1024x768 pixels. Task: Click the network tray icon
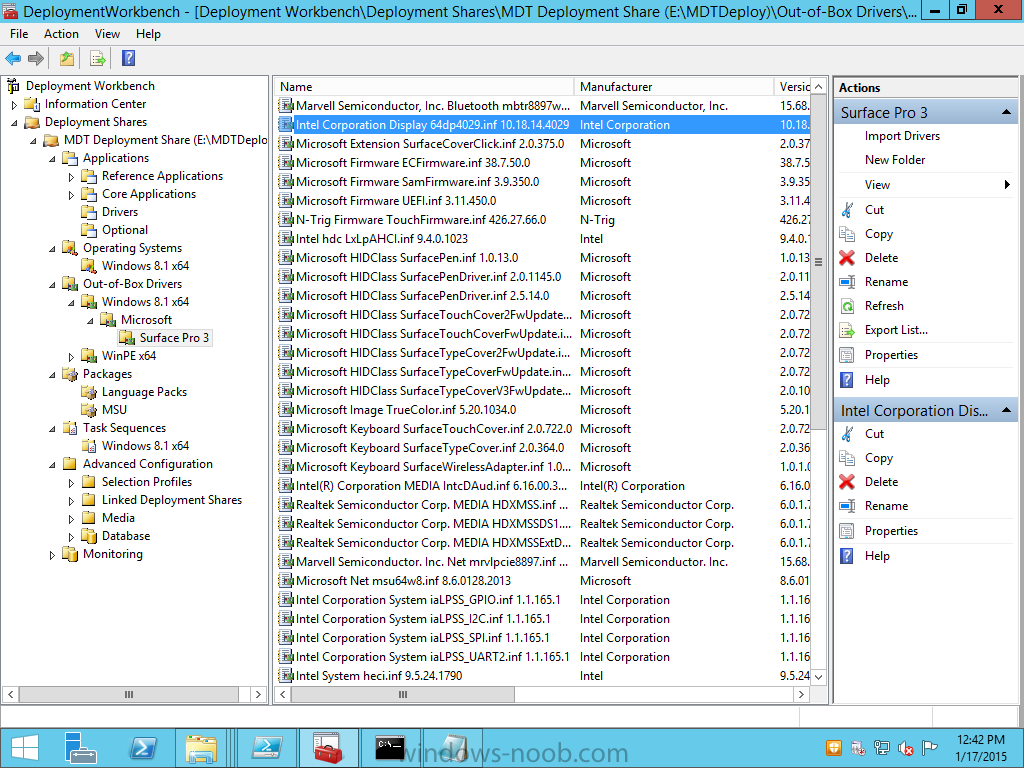click(882, 748)
